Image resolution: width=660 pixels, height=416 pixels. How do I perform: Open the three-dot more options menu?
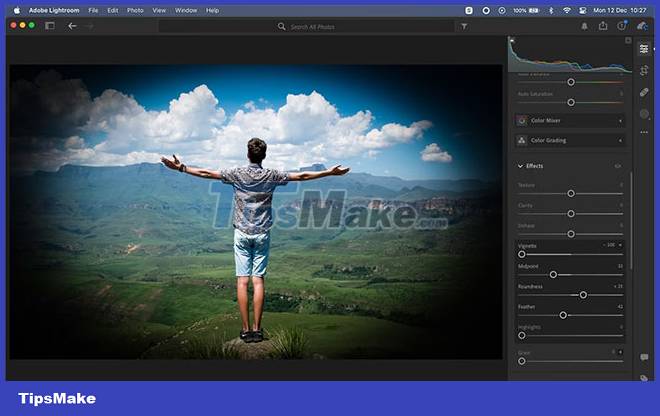point(644,132)
